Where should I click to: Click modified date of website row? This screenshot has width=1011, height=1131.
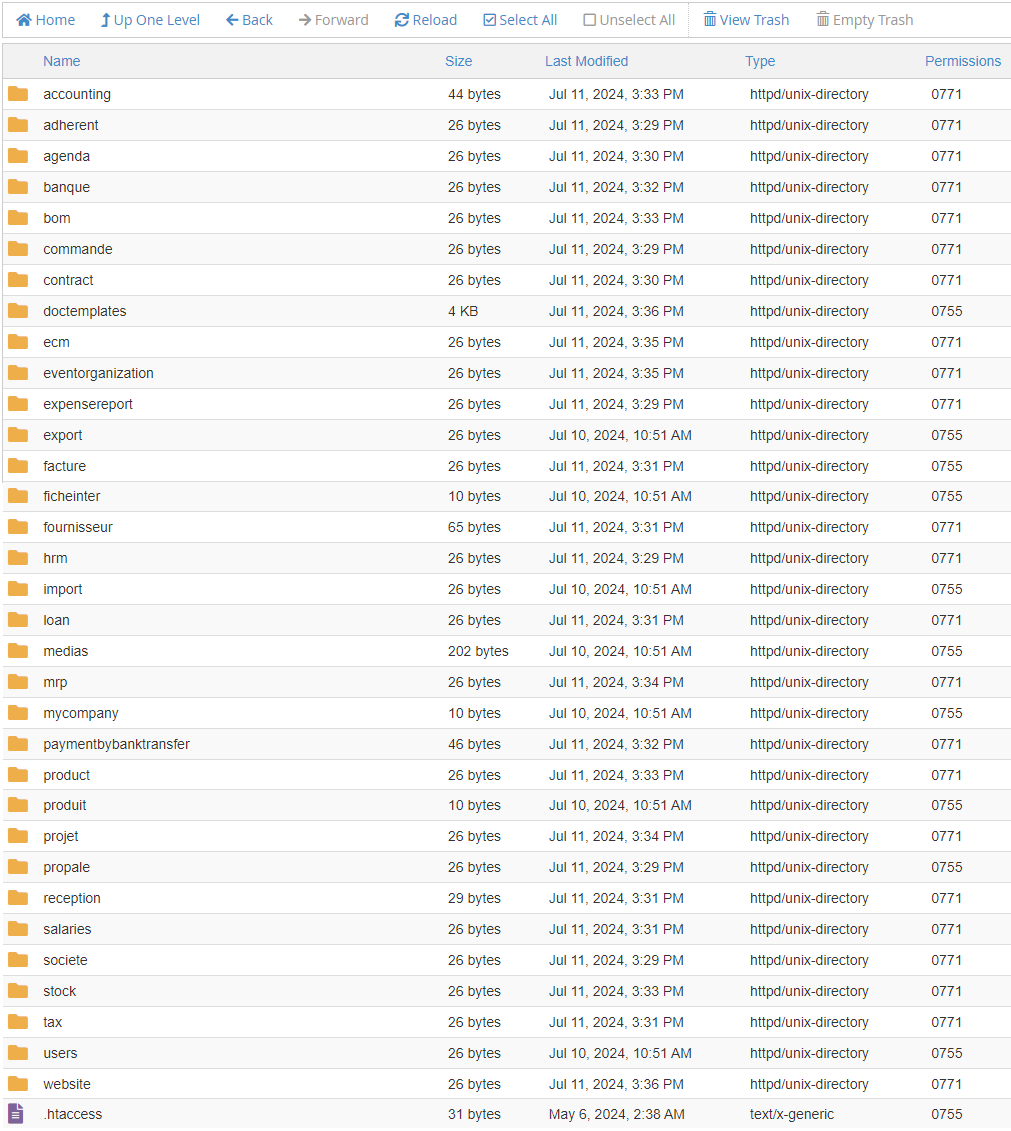pos(616,1085)
